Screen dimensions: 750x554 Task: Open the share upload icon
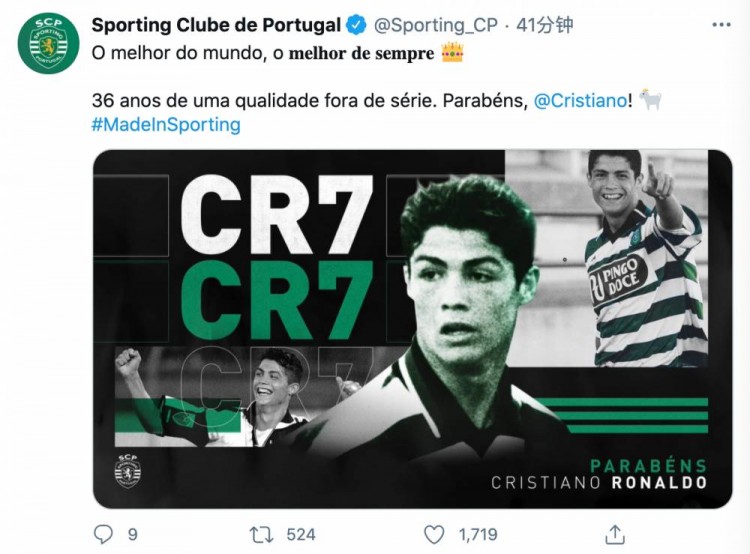(615, 534)
